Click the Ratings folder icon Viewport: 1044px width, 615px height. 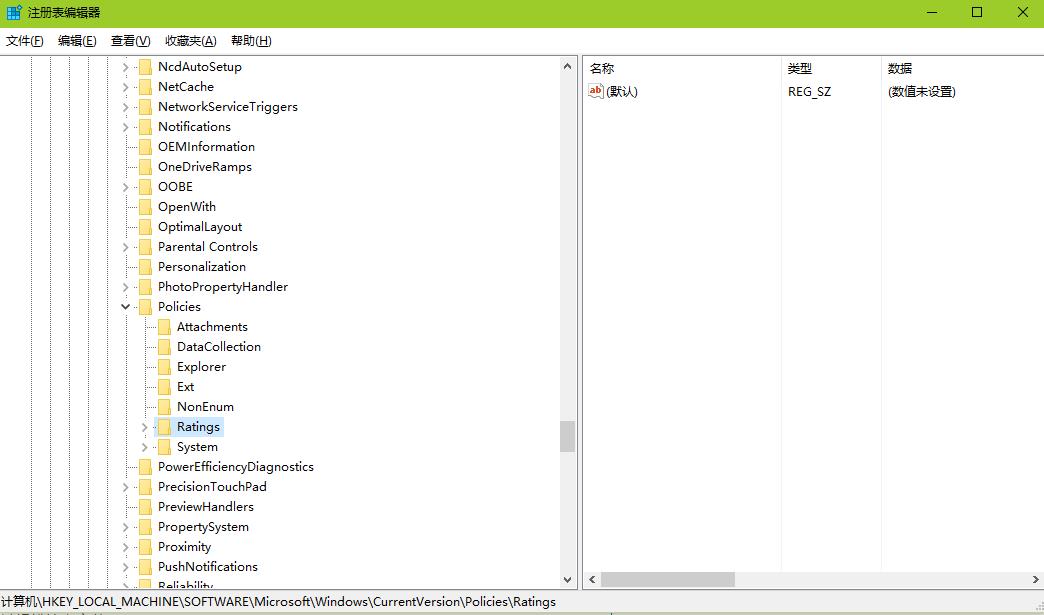164,427
